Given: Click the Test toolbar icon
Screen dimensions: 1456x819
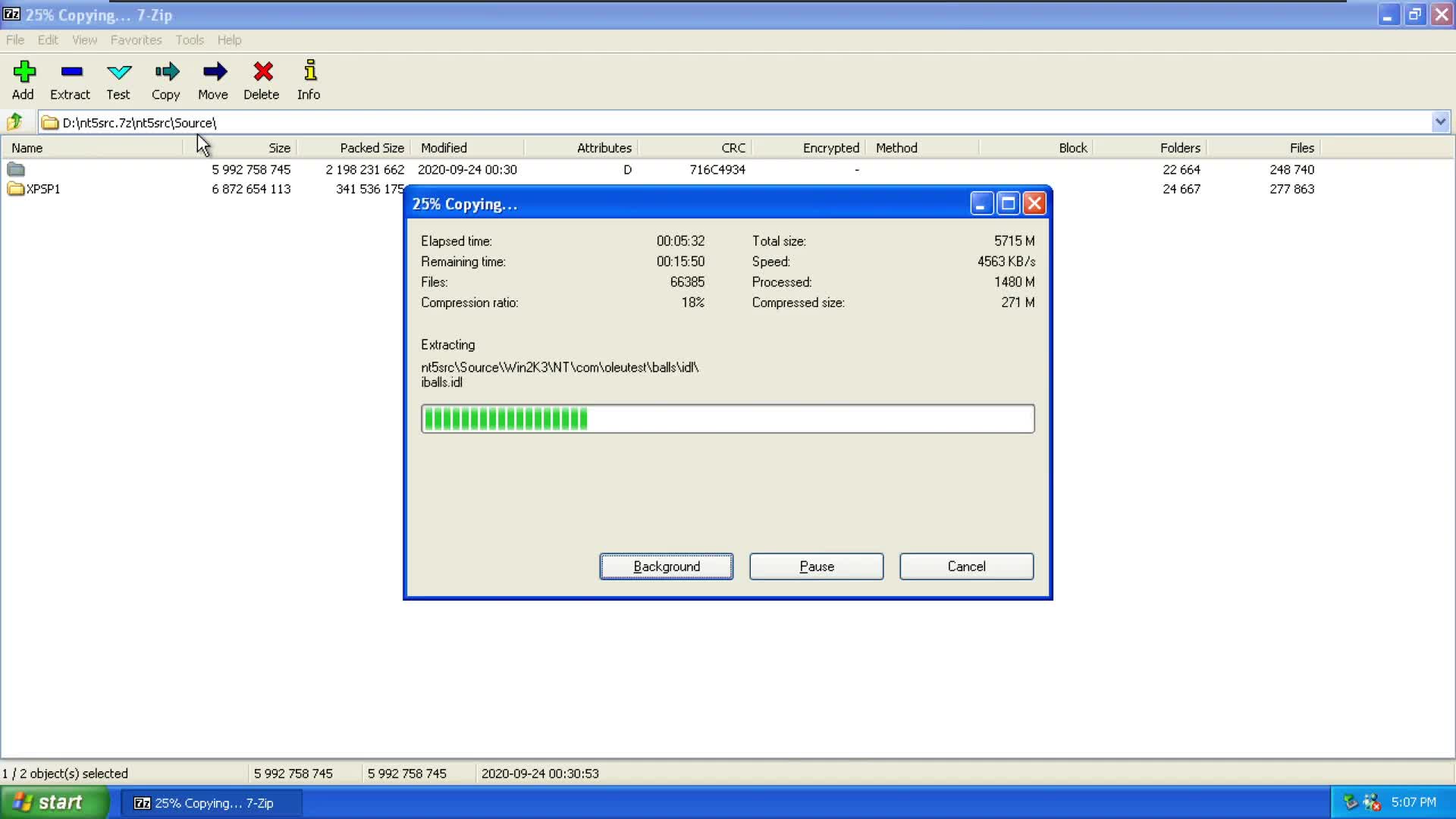Looking at the screenshot, I should (x=118, y=80).
